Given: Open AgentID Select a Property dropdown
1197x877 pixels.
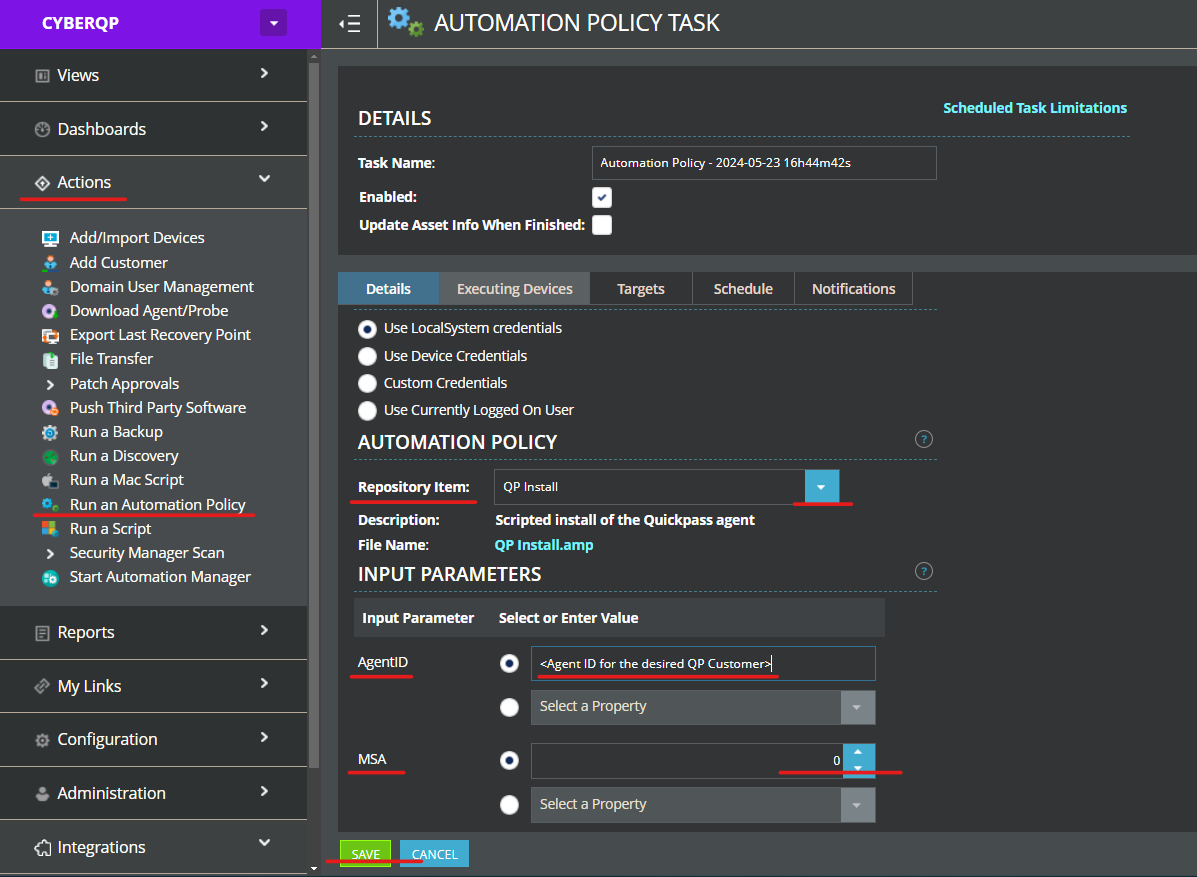Looking at the screenshot, I should coord(857,708).
